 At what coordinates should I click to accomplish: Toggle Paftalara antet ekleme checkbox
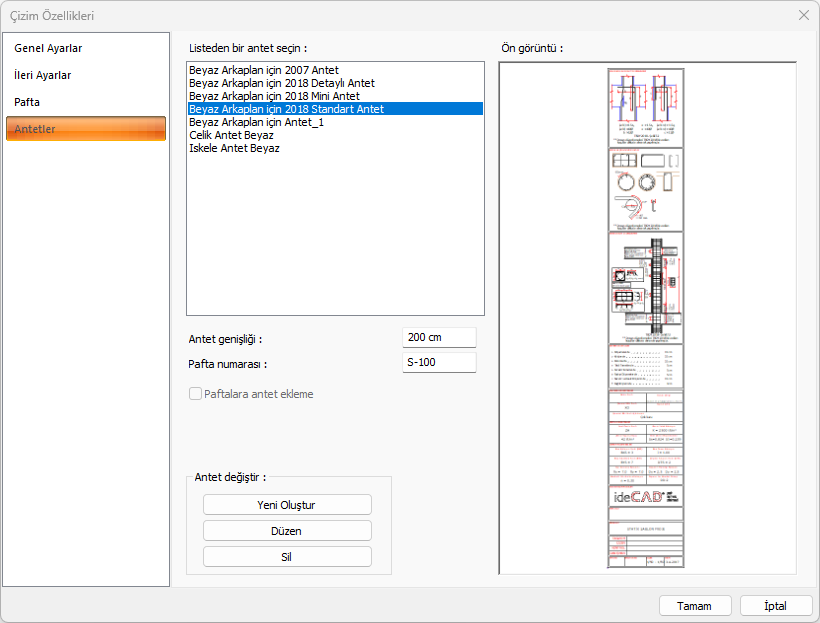coord(196,394)
